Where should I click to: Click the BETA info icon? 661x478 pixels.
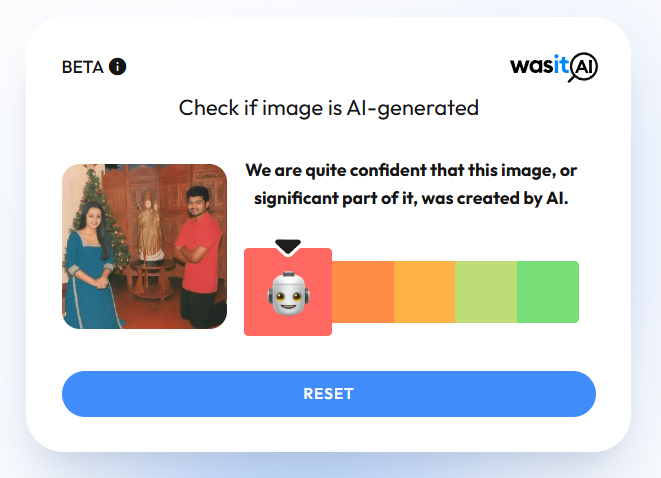point(118,67)
